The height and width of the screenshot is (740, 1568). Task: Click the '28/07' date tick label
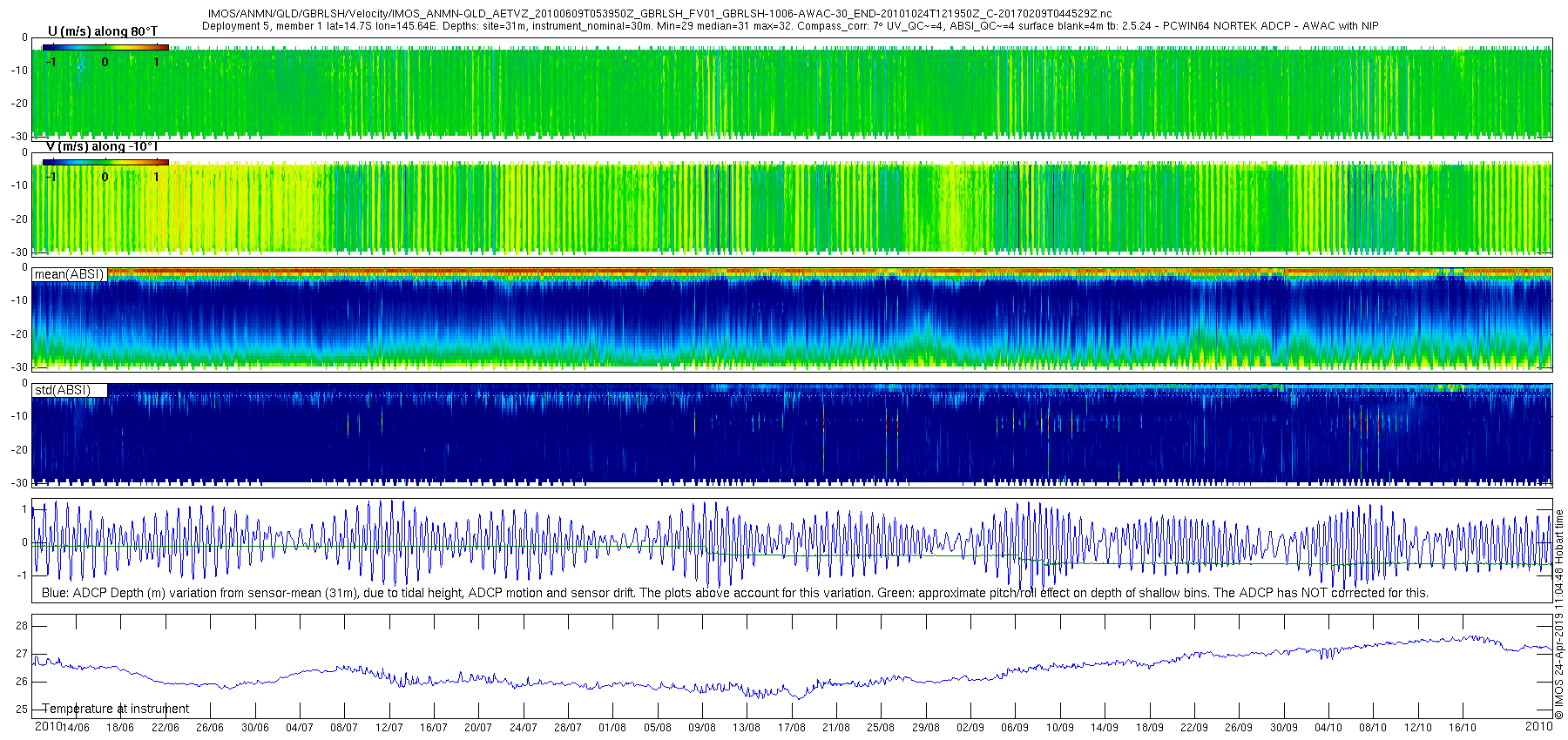click(x=568, y=728)
